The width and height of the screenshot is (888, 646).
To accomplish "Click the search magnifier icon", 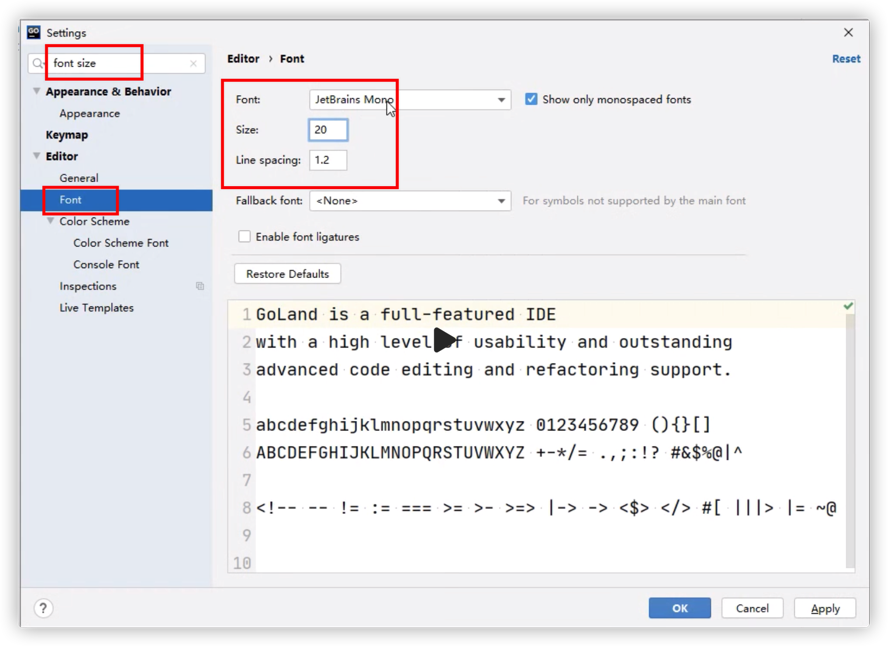I will pyautogui.click(x=37, y=63).
